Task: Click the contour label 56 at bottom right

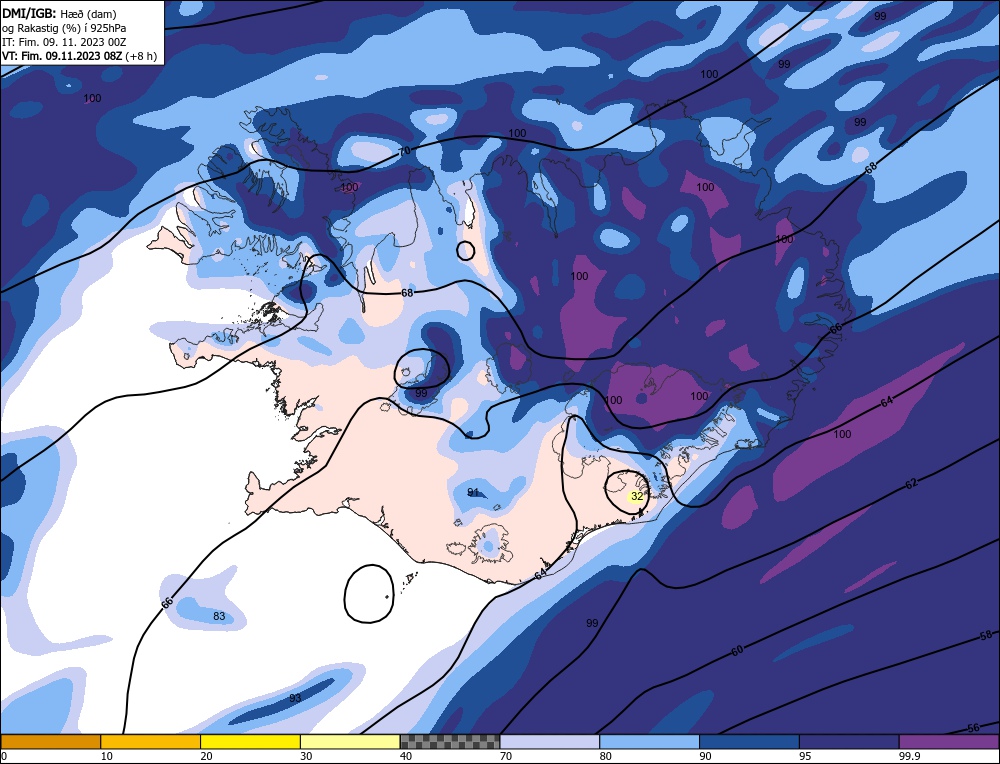Action: [973, 728]
